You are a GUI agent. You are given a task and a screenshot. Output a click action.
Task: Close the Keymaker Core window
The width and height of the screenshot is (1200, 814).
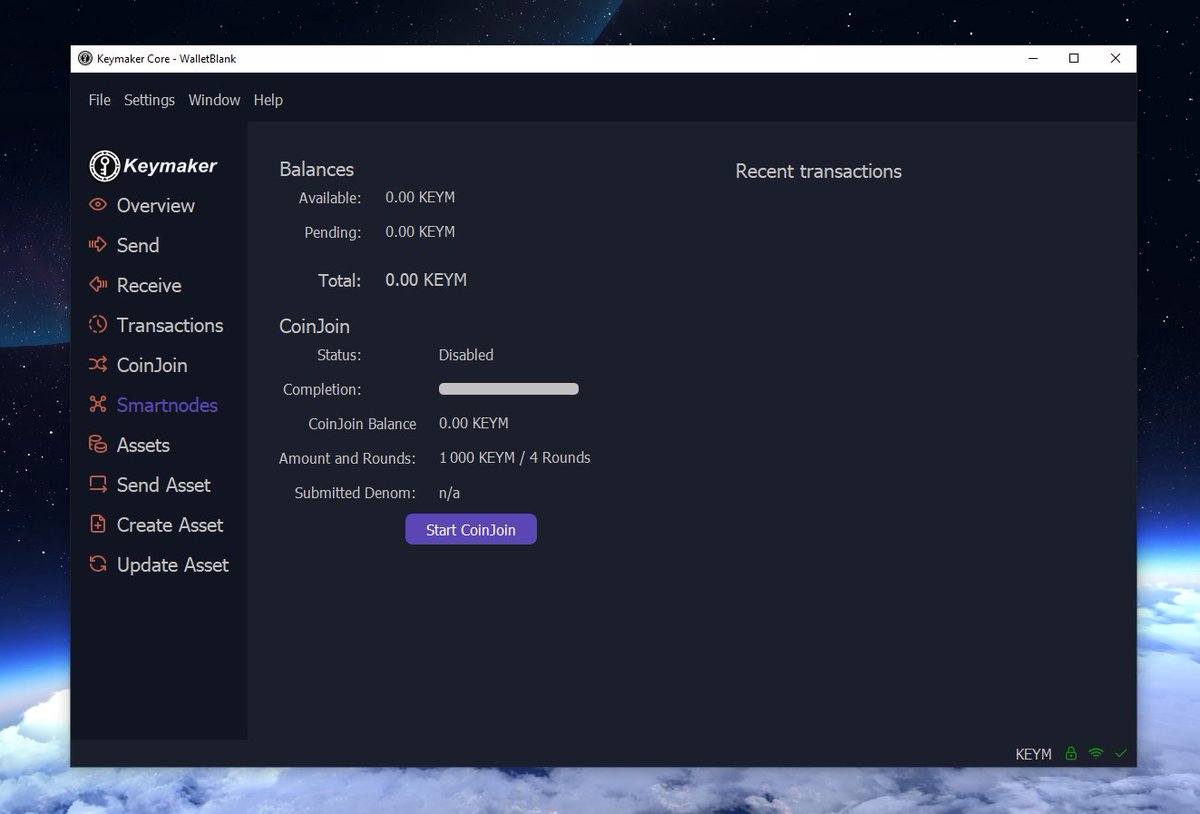coord(1116,59)
